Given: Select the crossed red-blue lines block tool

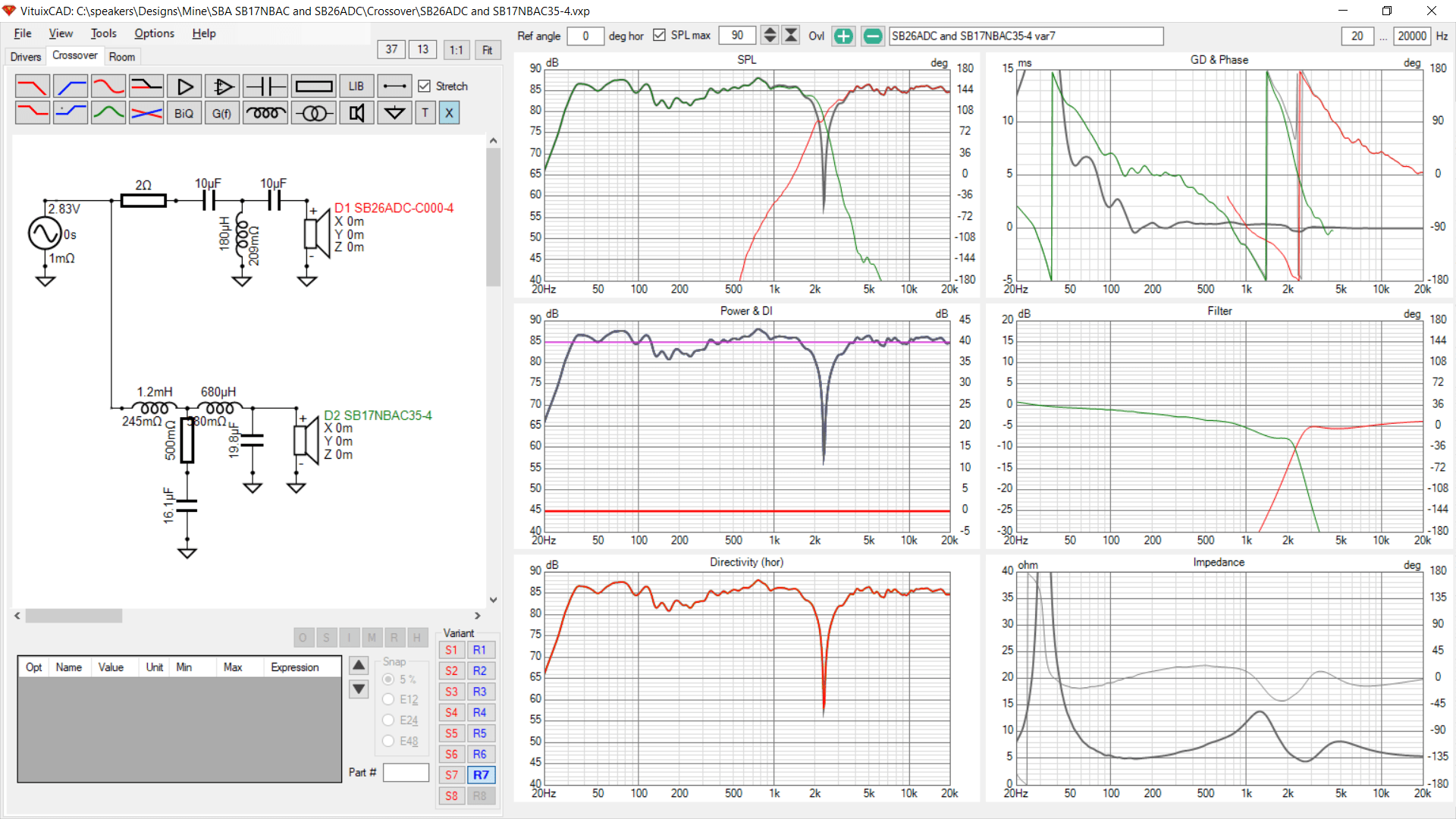Looking at the screenshot, I should 146,113.
